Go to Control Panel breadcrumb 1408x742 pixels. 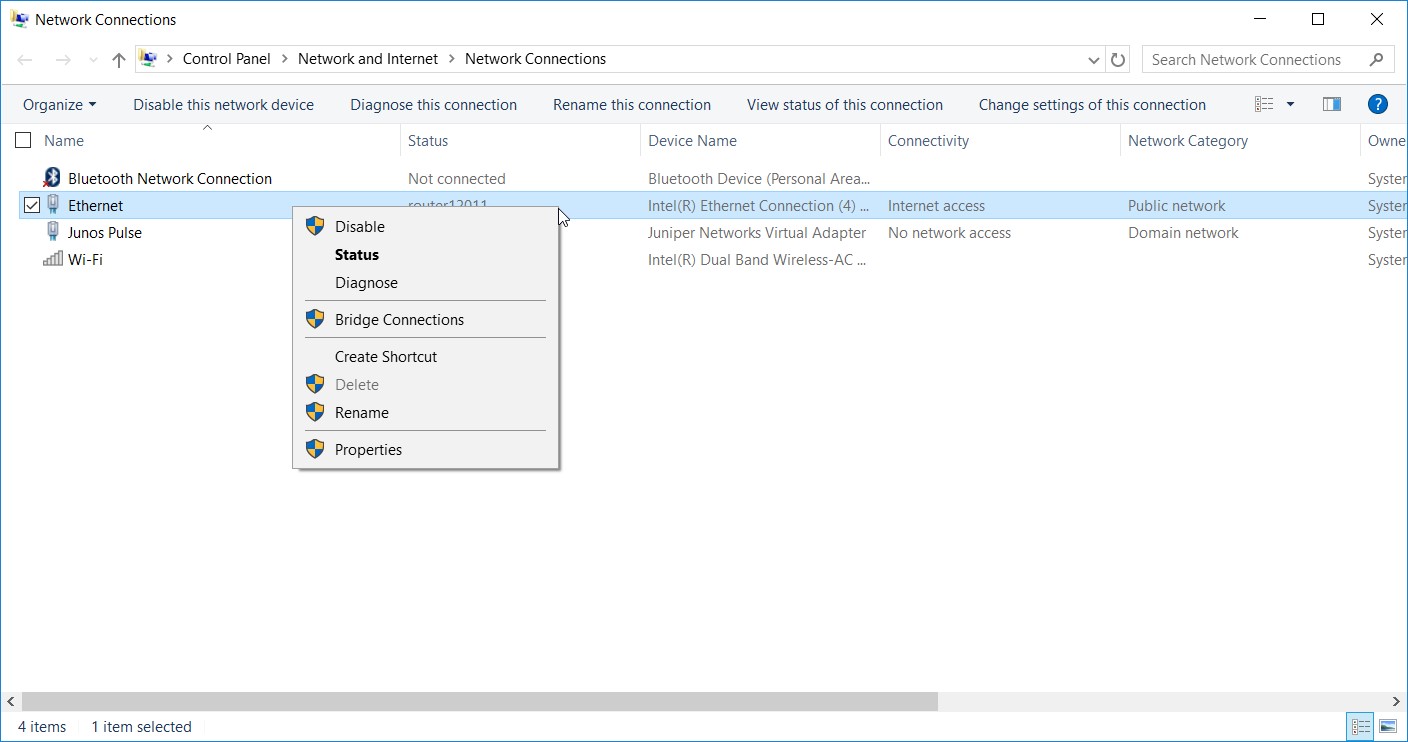pos(227,59)
